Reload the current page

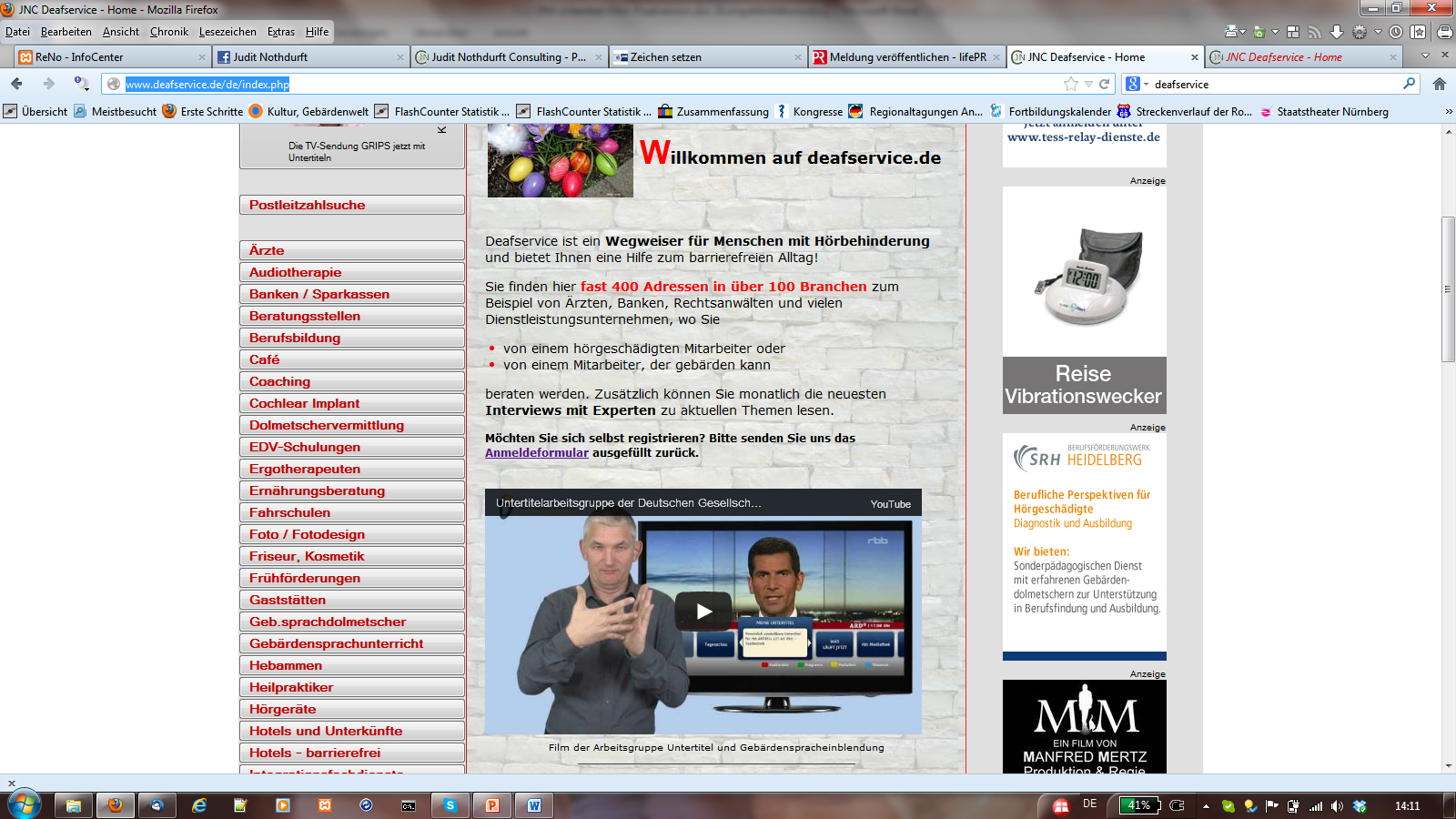[1104, 84]
